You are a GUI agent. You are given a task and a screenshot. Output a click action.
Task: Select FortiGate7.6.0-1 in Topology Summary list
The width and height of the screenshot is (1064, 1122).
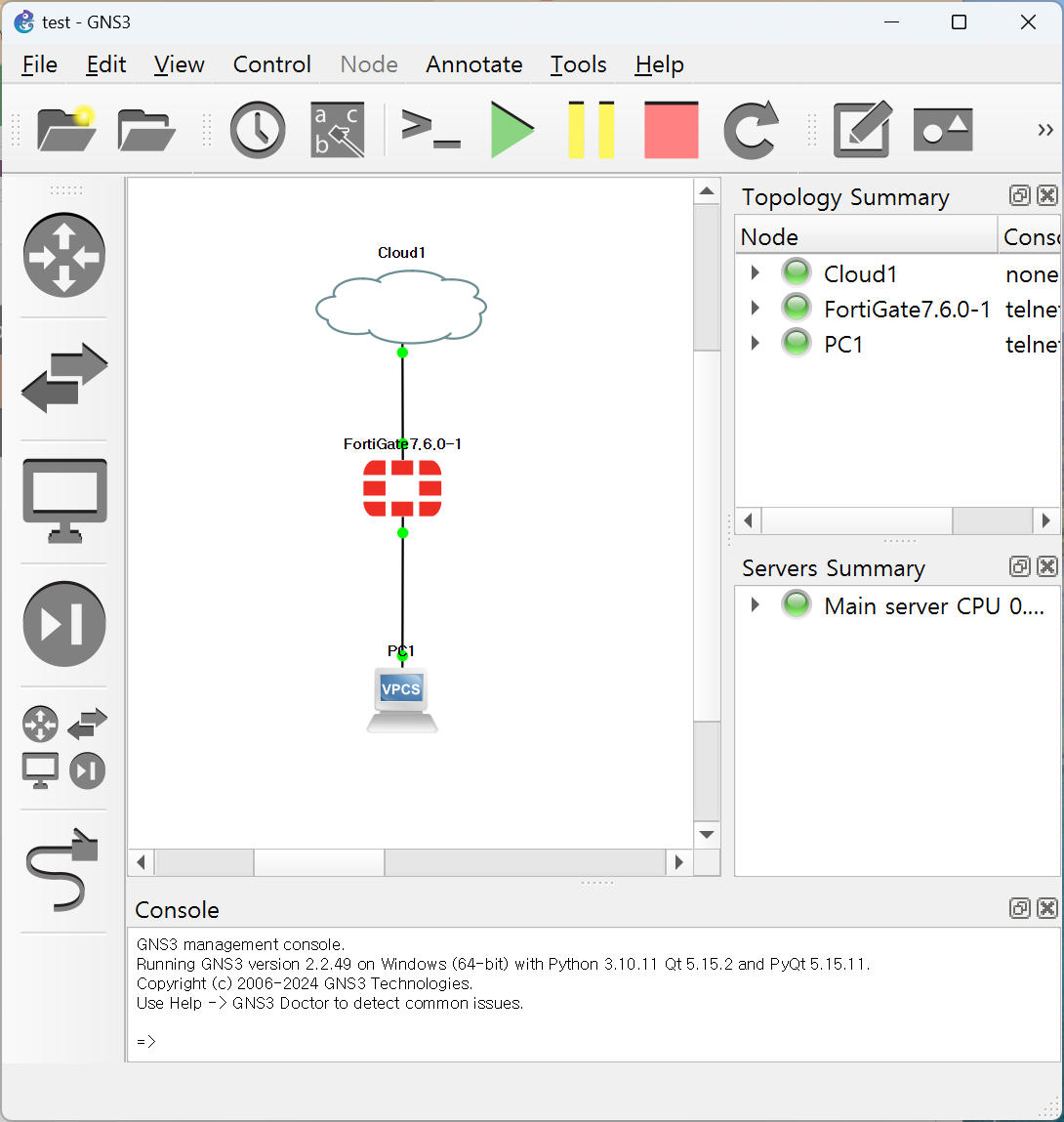pos(907,310)
